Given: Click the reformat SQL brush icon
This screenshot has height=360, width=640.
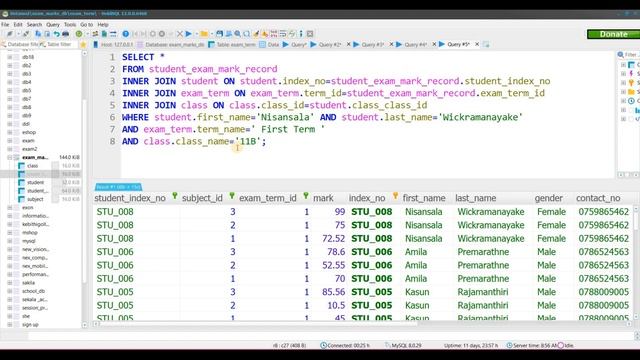Looking at the screenshot, I should click(x=256, y=34).
